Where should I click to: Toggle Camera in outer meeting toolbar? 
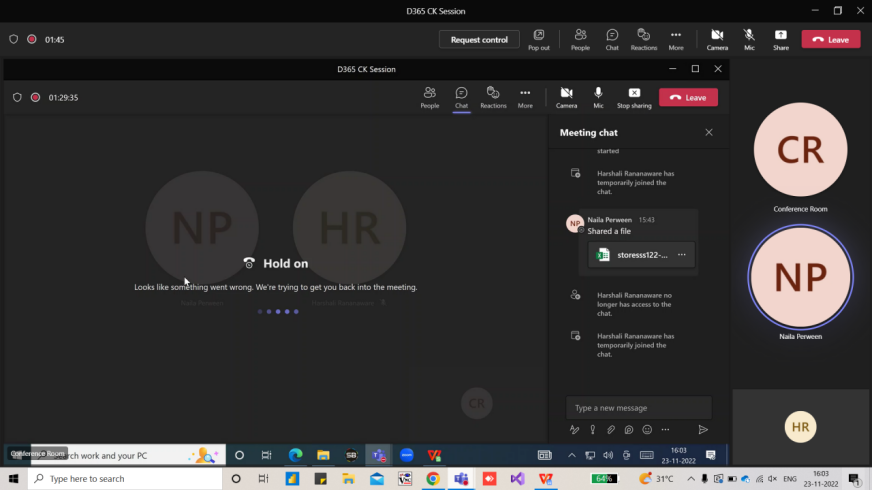(x=717, y=39)
